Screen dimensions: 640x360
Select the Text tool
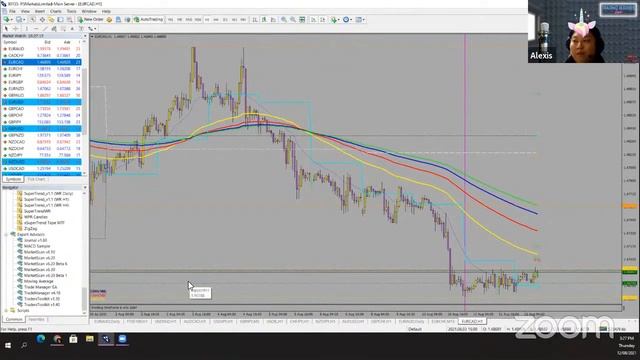(72, 29)
